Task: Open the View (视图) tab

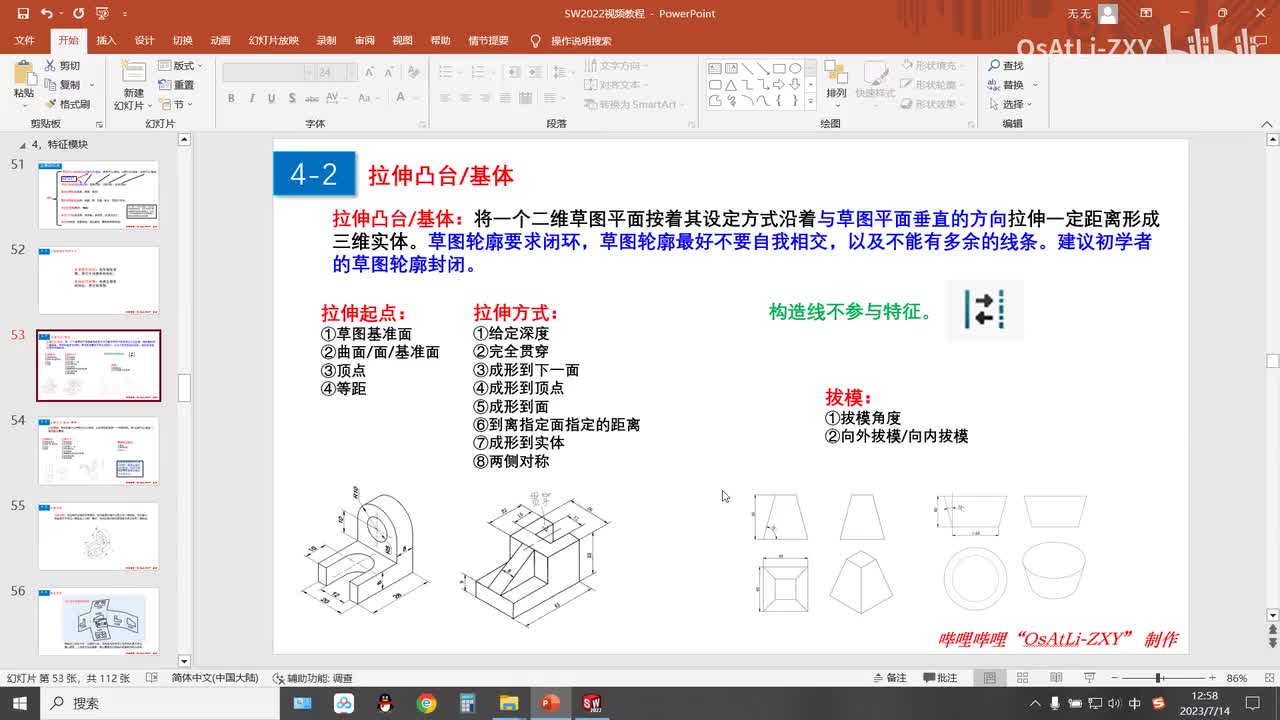Action: pos(402,41)
